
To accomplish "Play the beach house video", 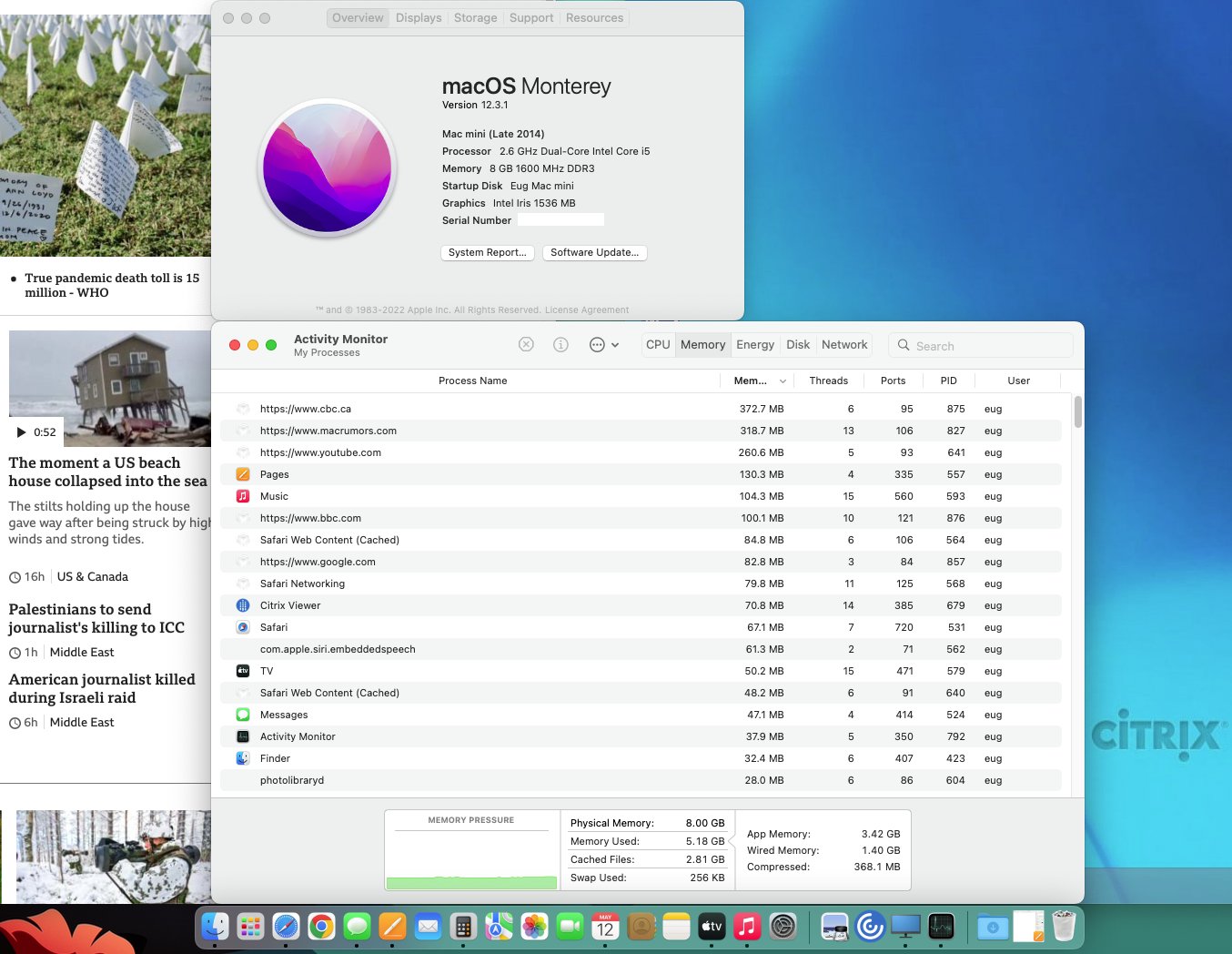I will (x=22, y=432).
